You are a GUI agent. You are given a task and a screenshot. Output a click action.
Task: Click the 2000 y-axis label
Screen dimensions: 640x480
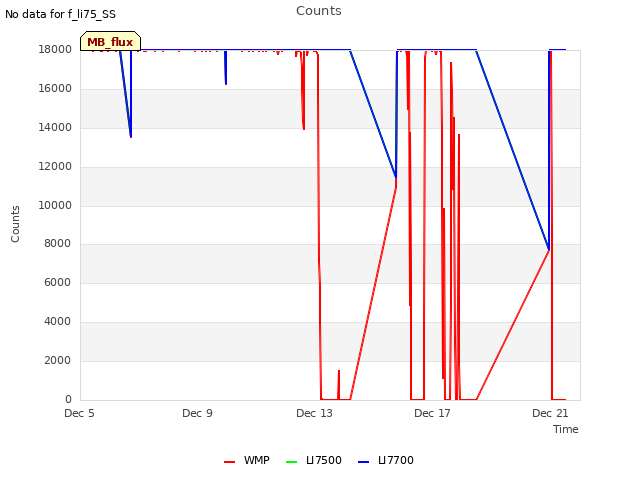point(57,360)
